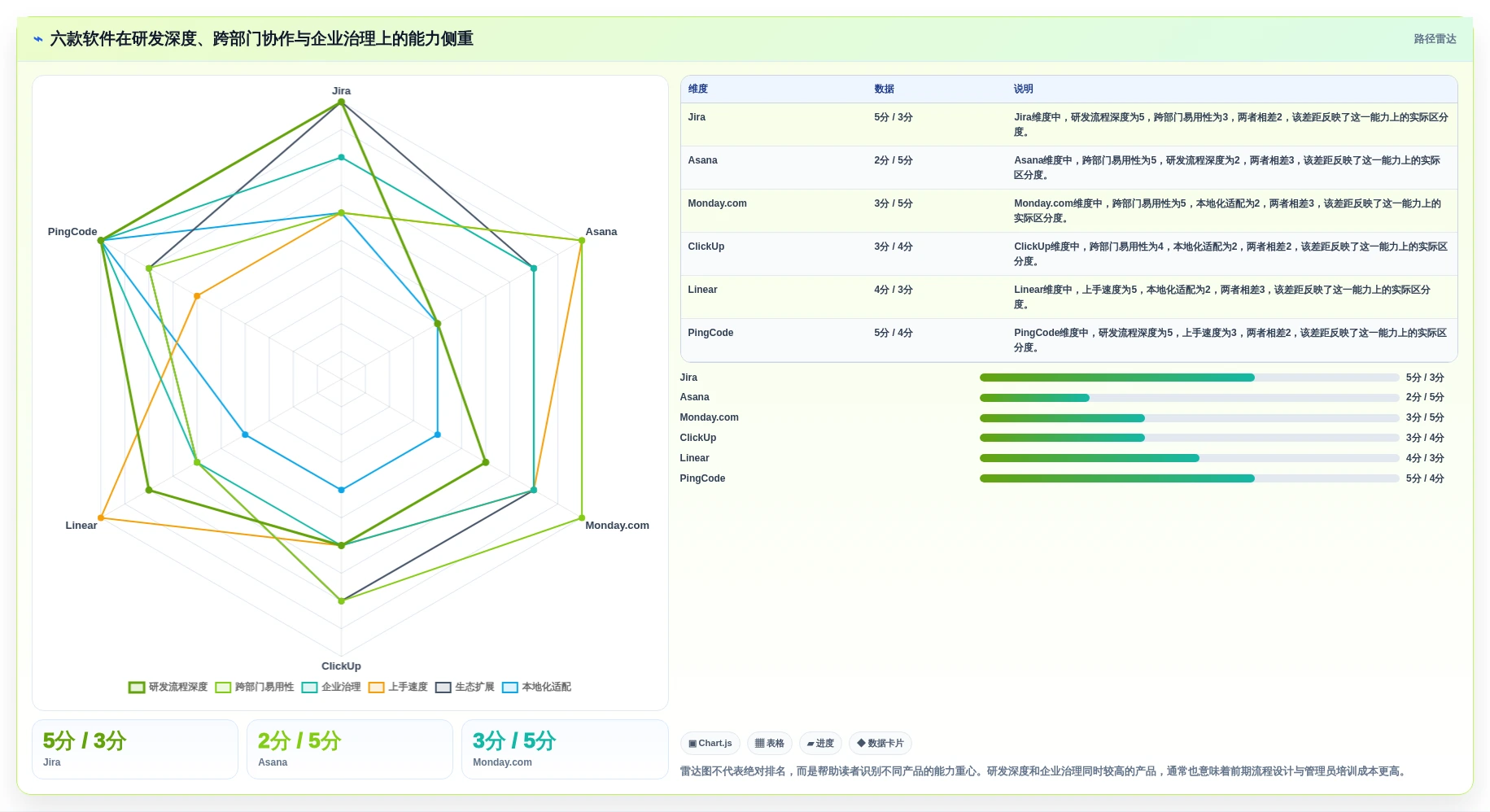Open the Jira 5分 / 3分 data card

tap(135, 749)
